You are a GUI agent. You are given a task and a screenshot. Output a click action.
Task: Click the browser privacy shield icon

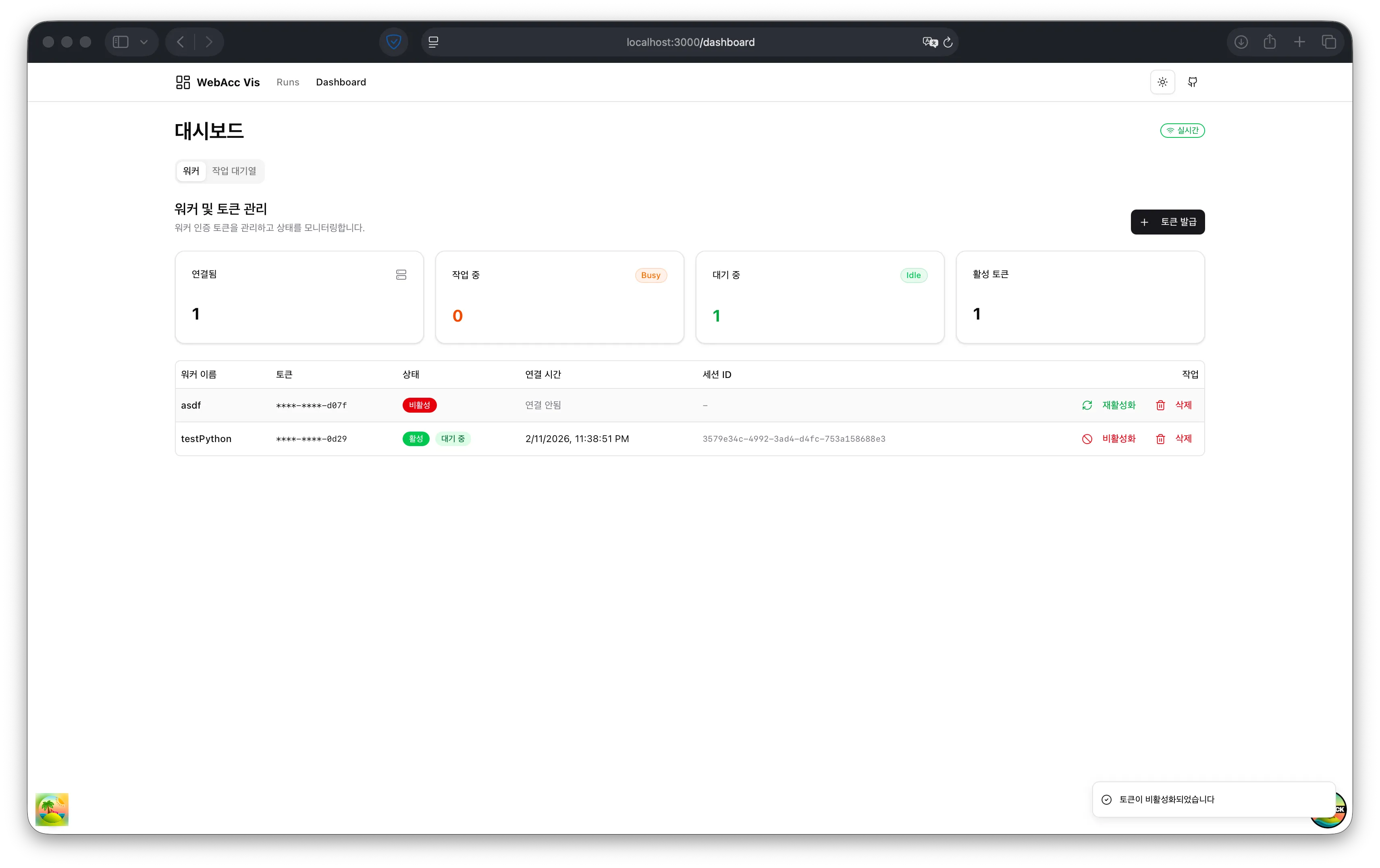click(x=393, y=42)
